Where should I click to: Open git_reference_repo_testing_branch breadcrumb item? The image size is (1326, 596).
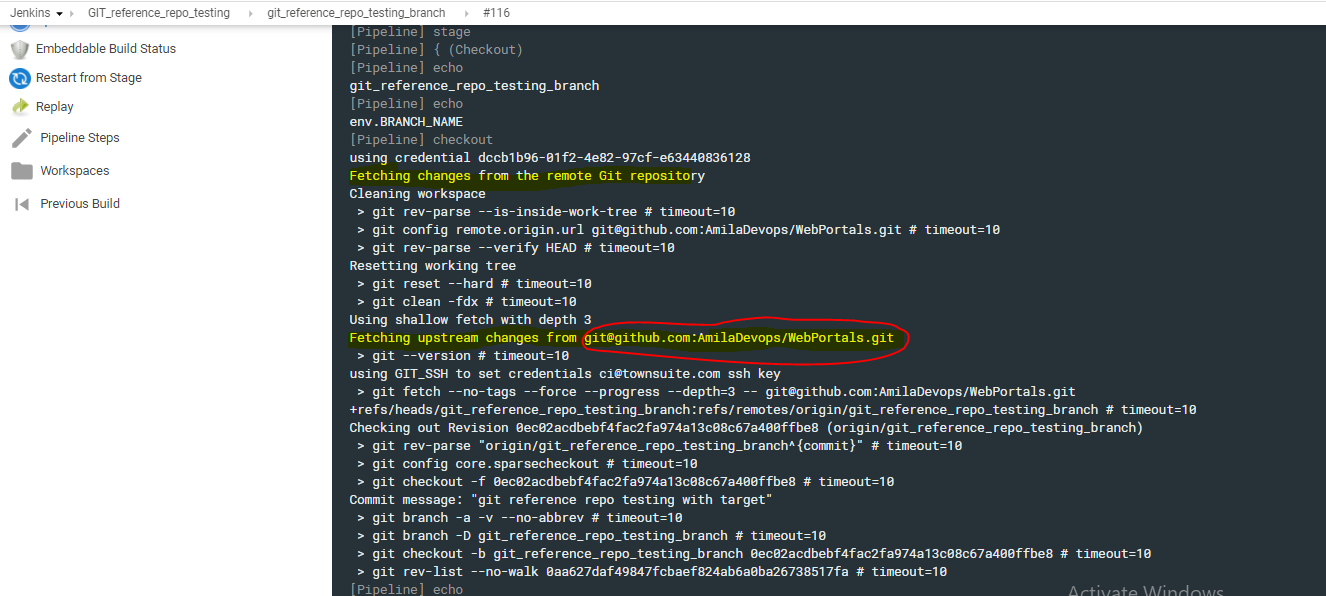click(356, 13)
